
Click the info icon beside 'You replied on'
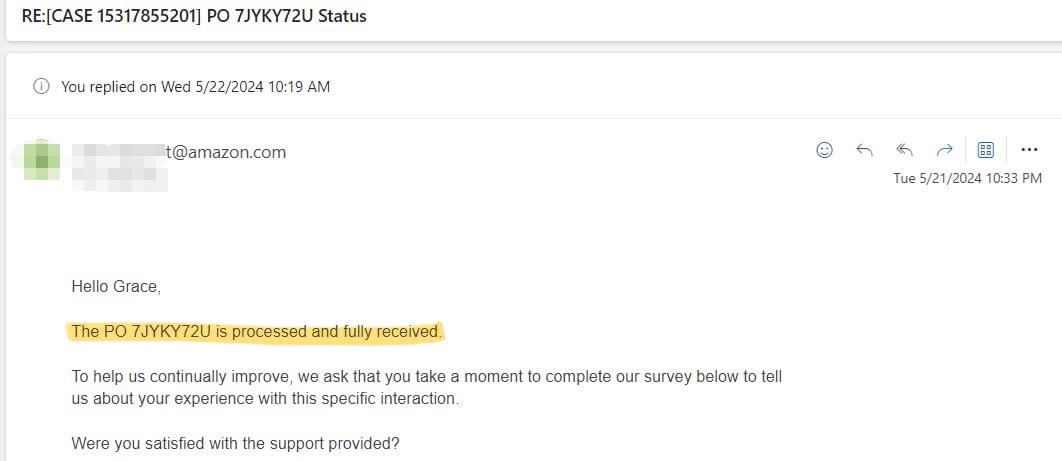[x=41, y=87]
